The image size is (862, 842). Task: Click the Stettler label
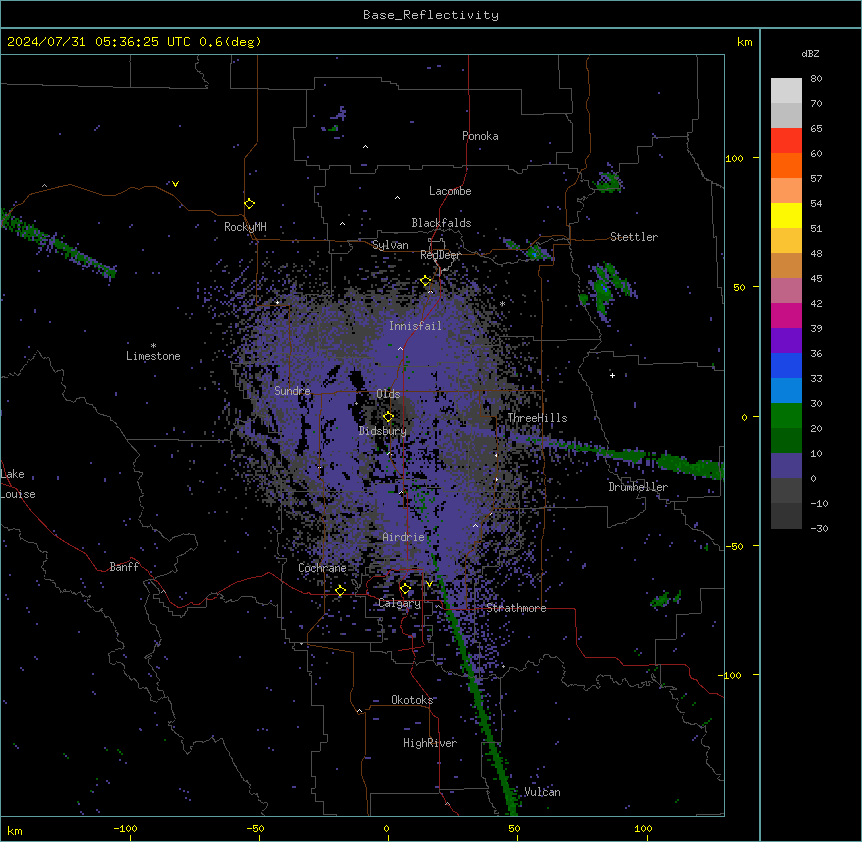(x=634, y=237)
